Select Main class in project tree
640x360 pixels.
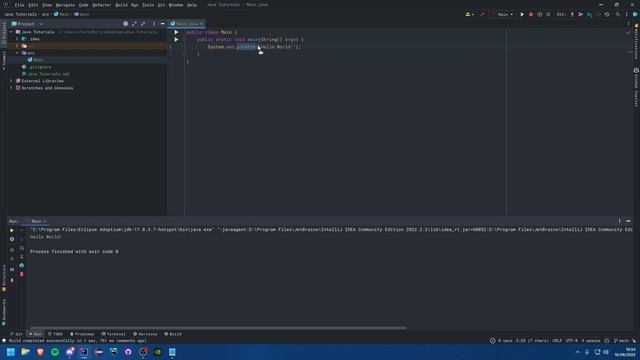[36, 60]
